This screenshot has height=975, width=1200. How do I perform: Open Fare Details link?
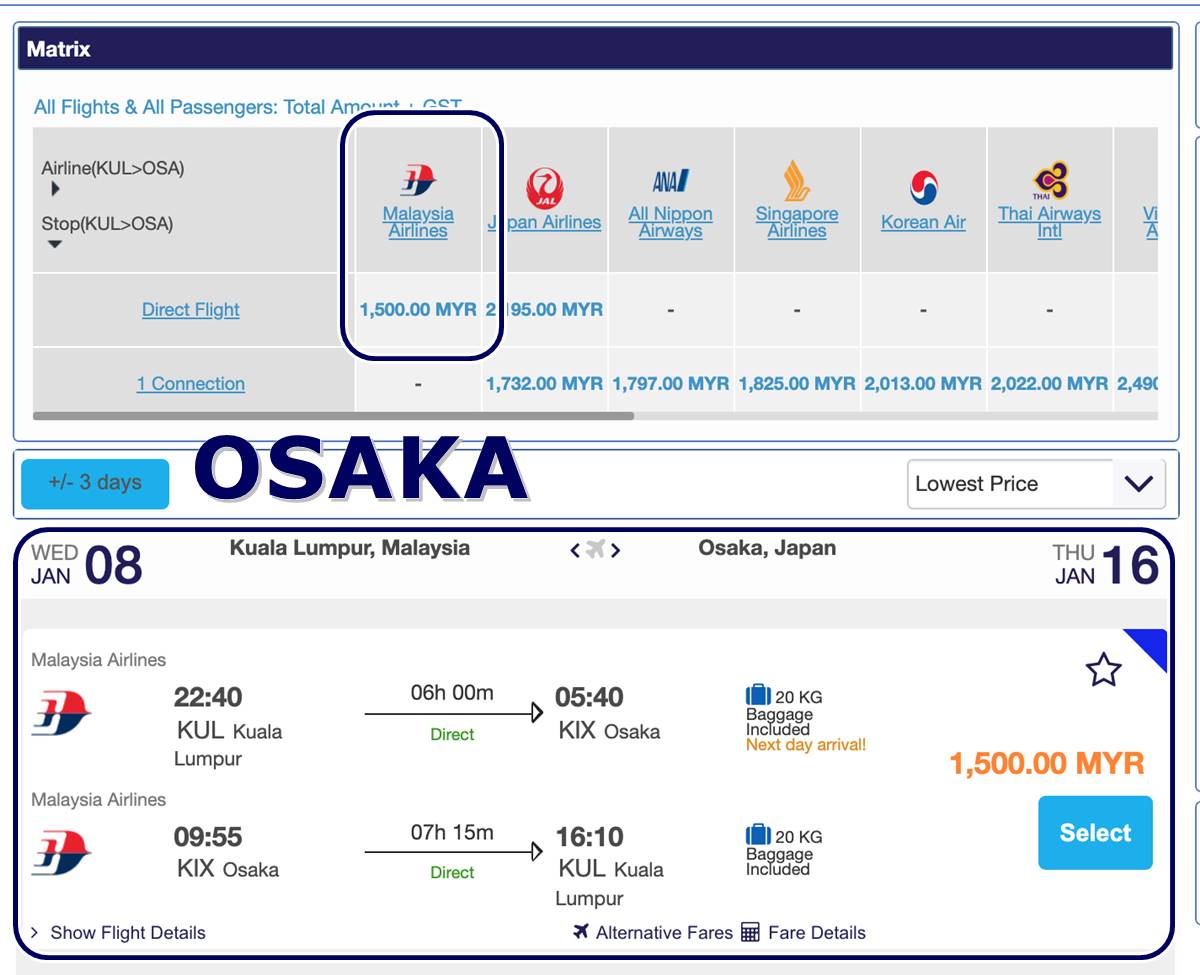(817, 933)
